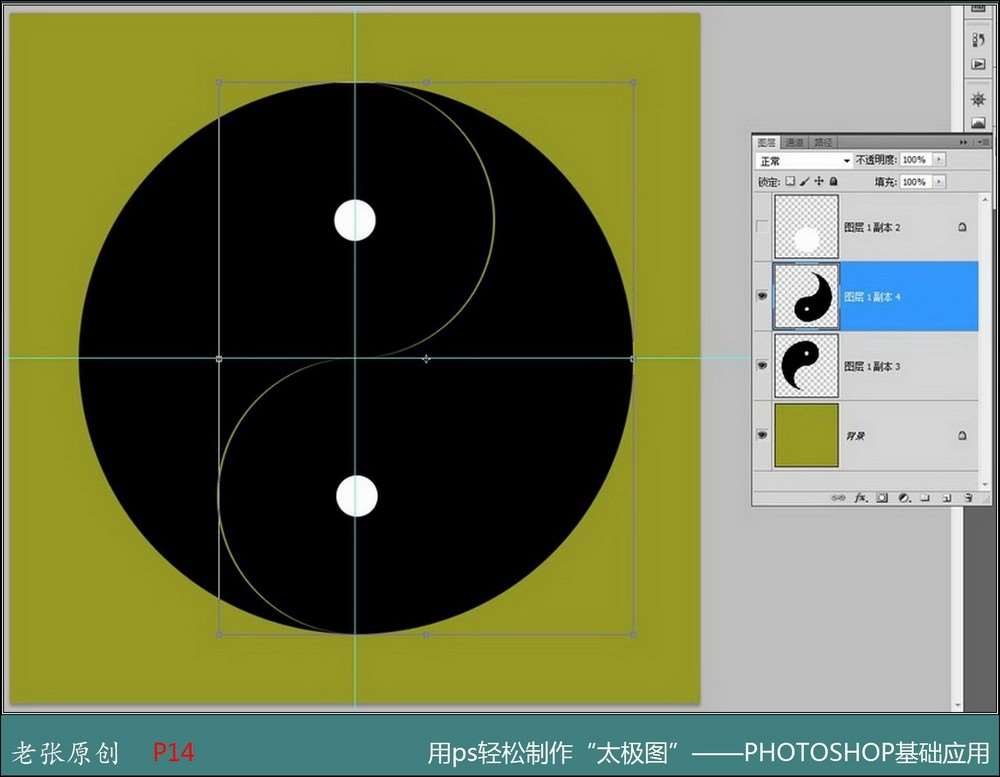Enable lock position cross-arrow icon
1000x777 pixels.
point(819,182)
